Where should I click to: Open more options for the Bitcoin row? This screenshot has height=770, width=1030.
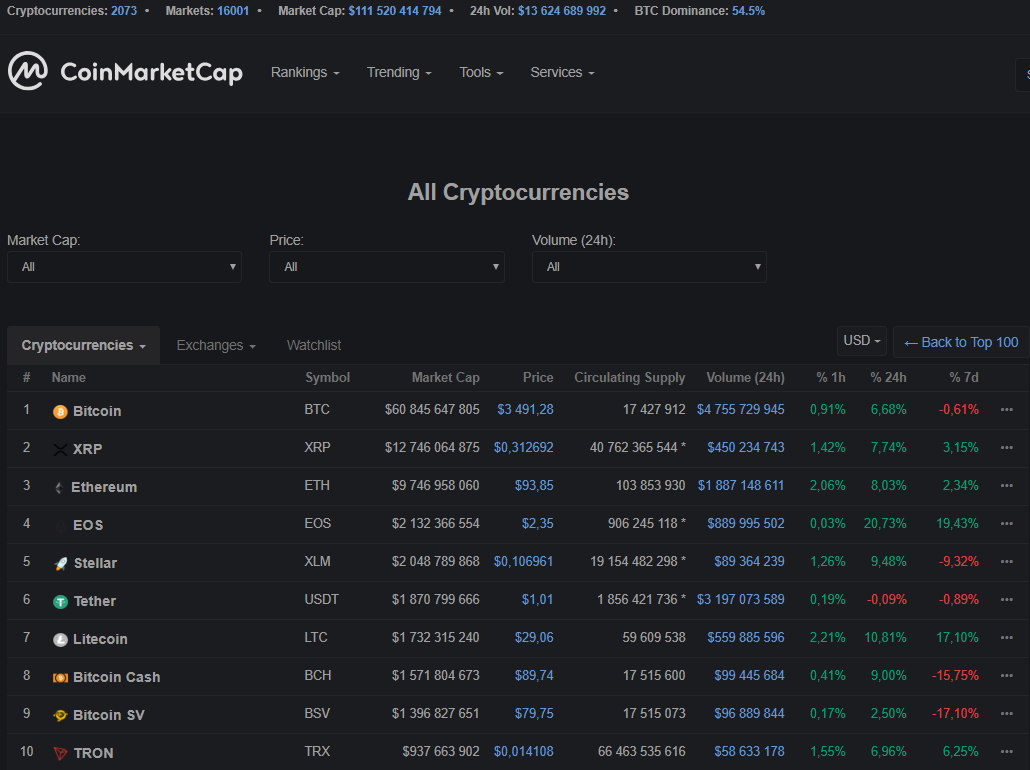pyautogui.click(x=1005, y=411)
